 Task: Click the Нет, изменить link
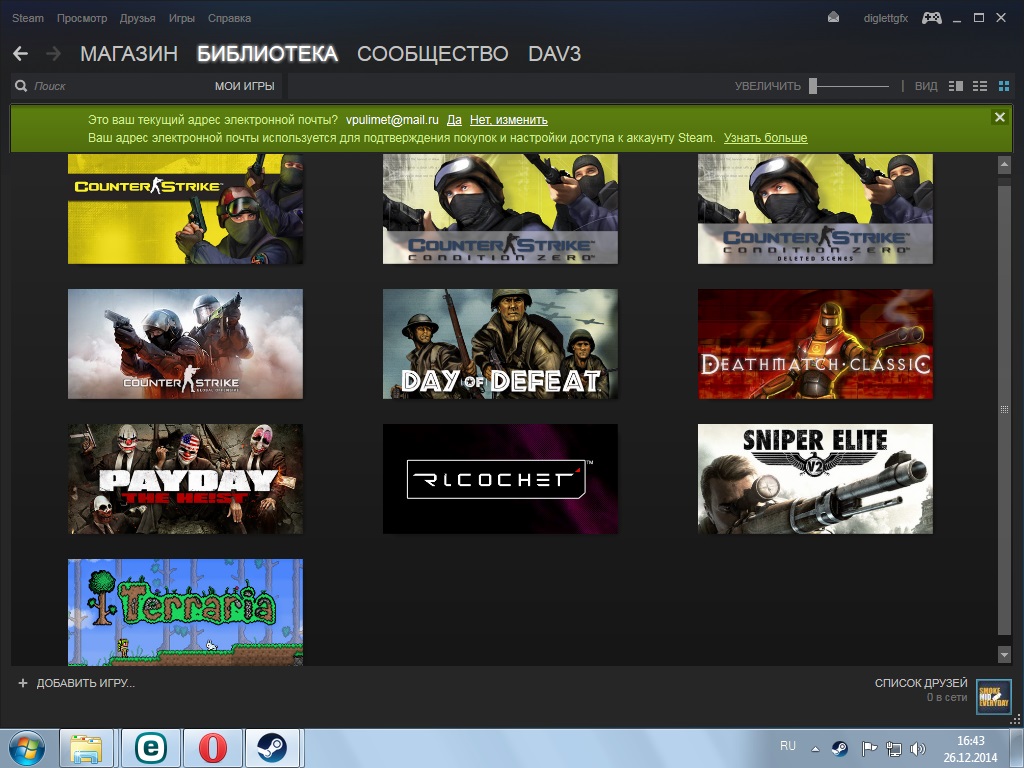pyautogui.click(x=508, y=120)
